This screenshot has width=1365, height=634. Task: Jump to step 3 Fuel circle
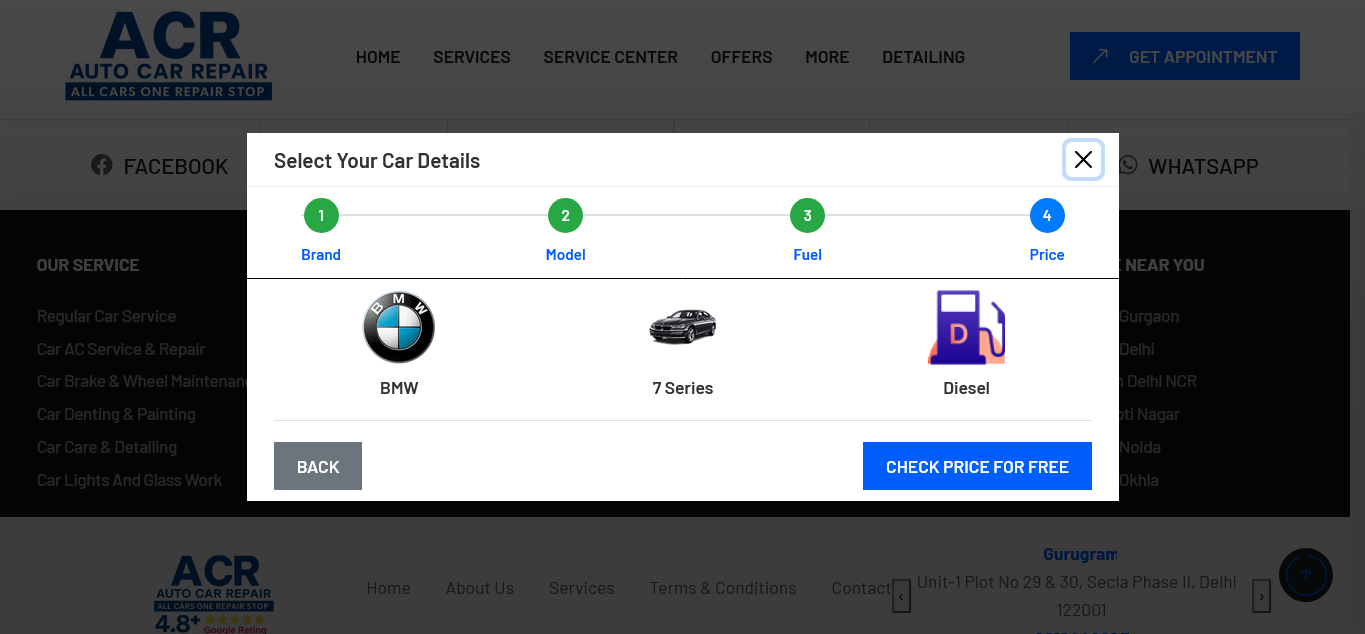807,215
